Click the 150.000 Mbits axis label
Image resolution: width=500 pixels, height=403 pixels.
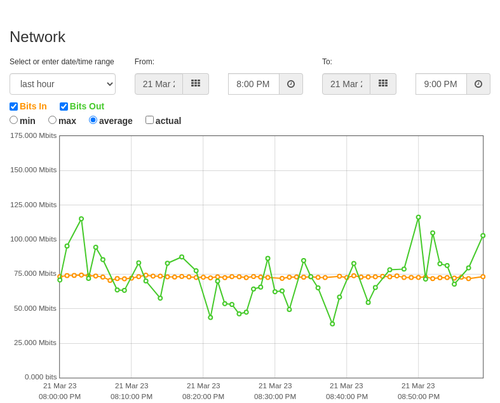pyautogui.click(x=33, y=170)
